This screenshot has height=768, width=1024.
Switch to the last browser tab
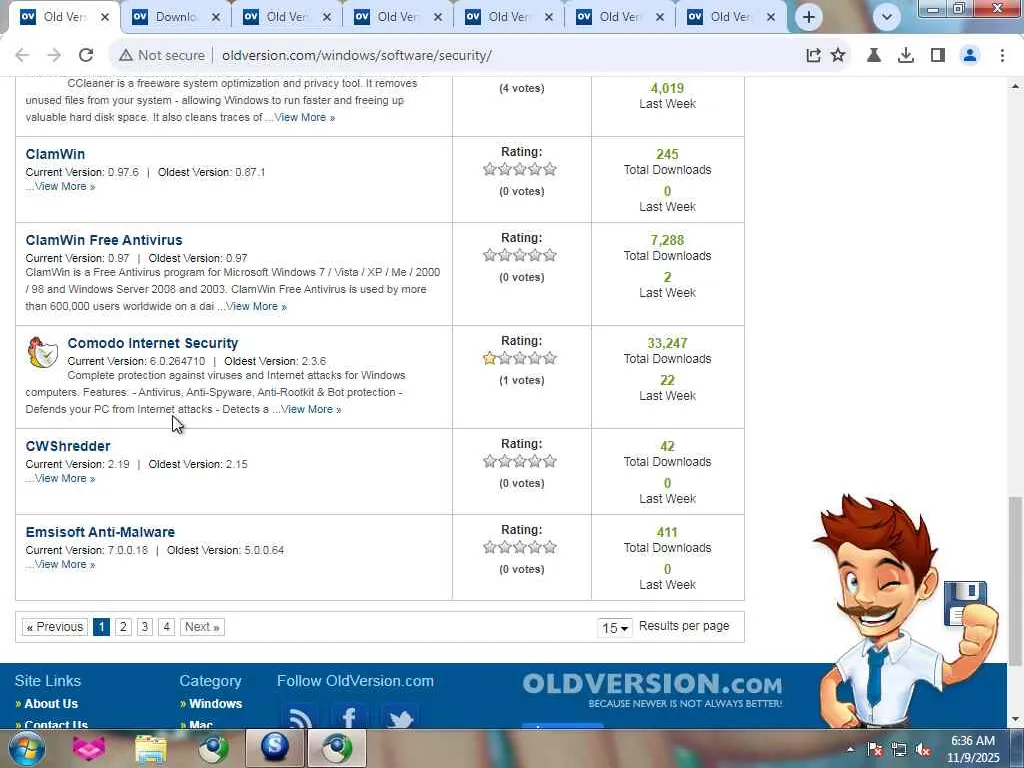[731, 17]
